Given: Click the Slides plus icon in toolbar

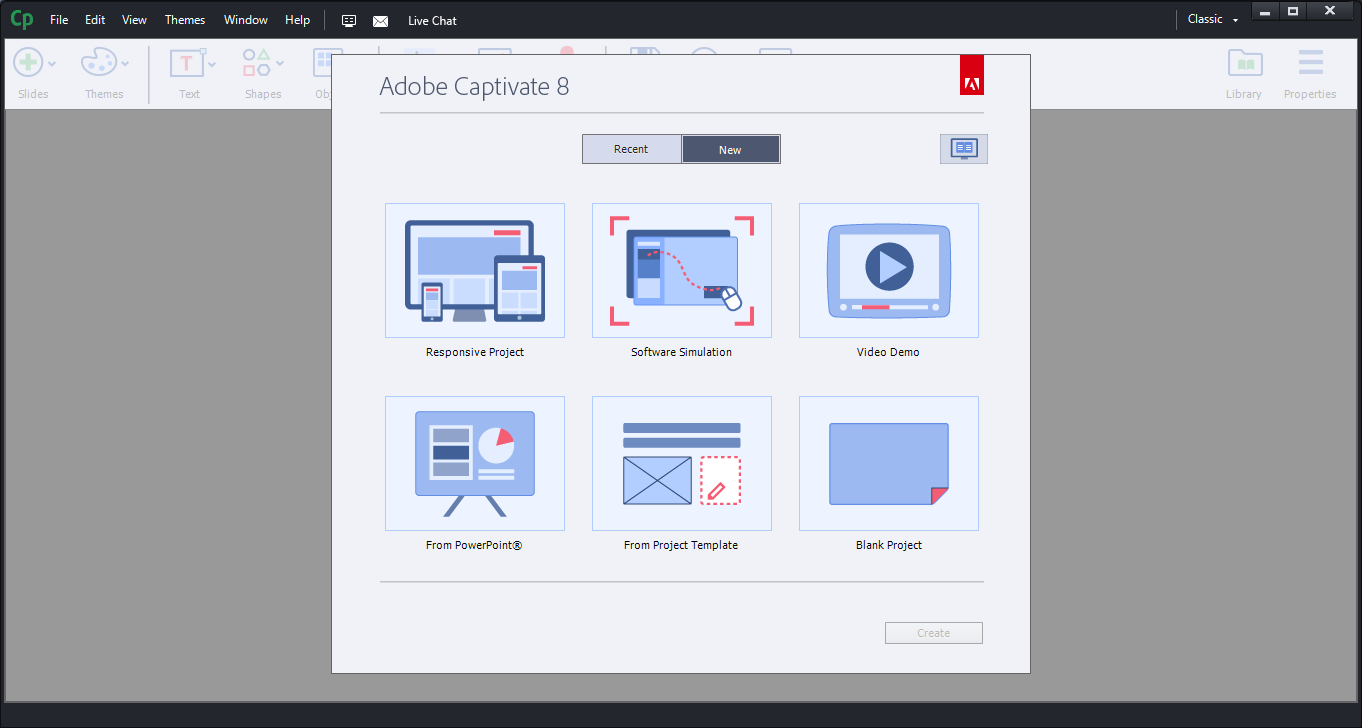Looking at the screenshot, I should pyautogui.click(x=27, y=63).
